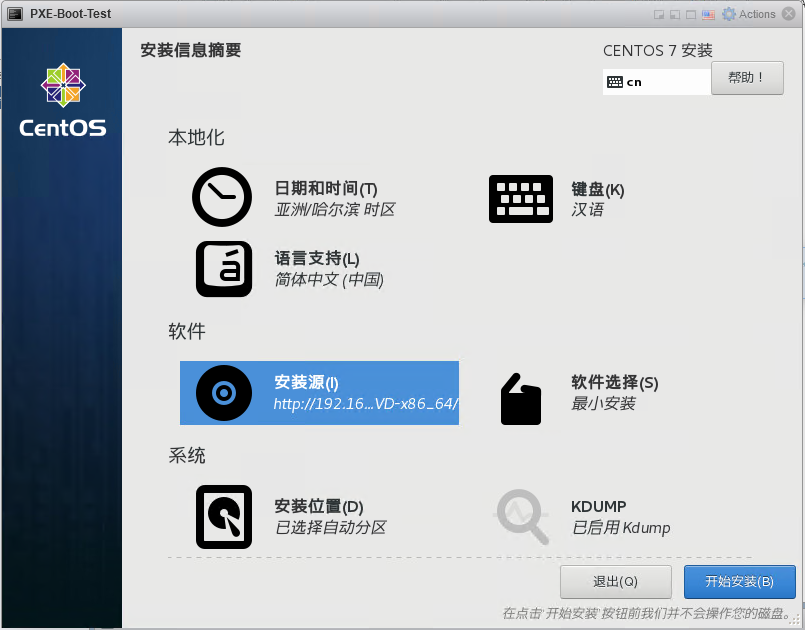805x630 pixels.
Task: Open the Actions gear menu
Action: pos(749,14)
